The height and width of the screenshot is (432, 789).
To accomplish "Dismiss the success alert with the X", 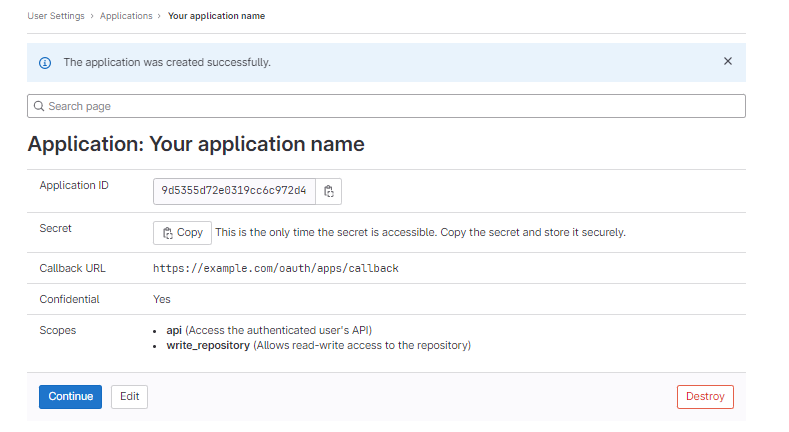I will click(x=728, y=61).
